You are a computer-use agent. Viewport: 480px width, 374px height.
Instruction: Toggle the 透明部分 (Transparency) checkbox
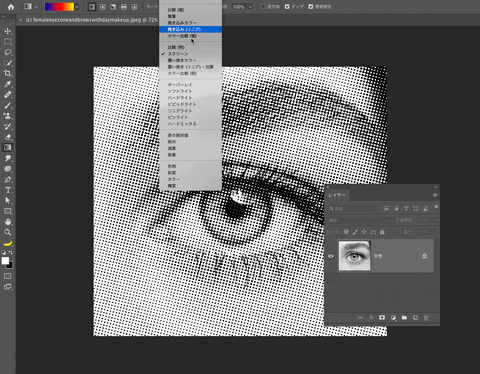pos(311,7)
